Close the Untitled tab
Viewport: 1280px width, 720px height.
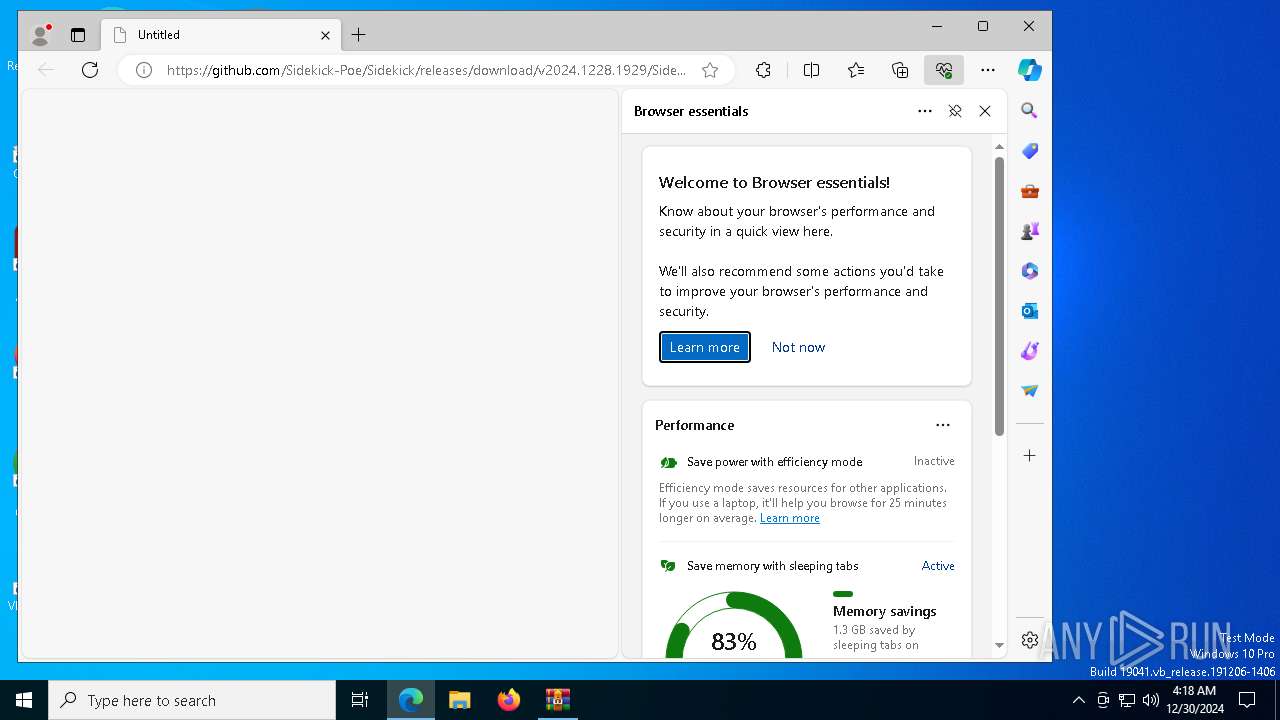[x=325, y=35]
